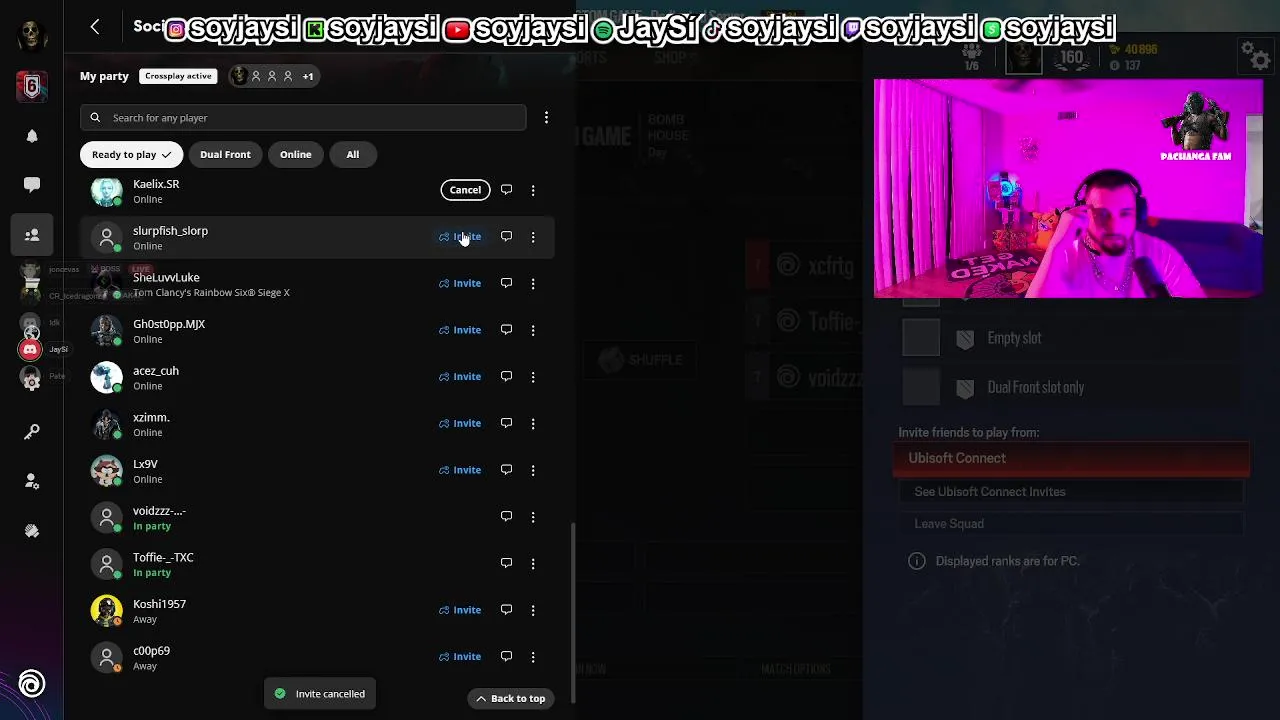Open more options for SheLuvvLuke
The height and width of the screenshot is (720, 1280).
click(x=533, y=283)
